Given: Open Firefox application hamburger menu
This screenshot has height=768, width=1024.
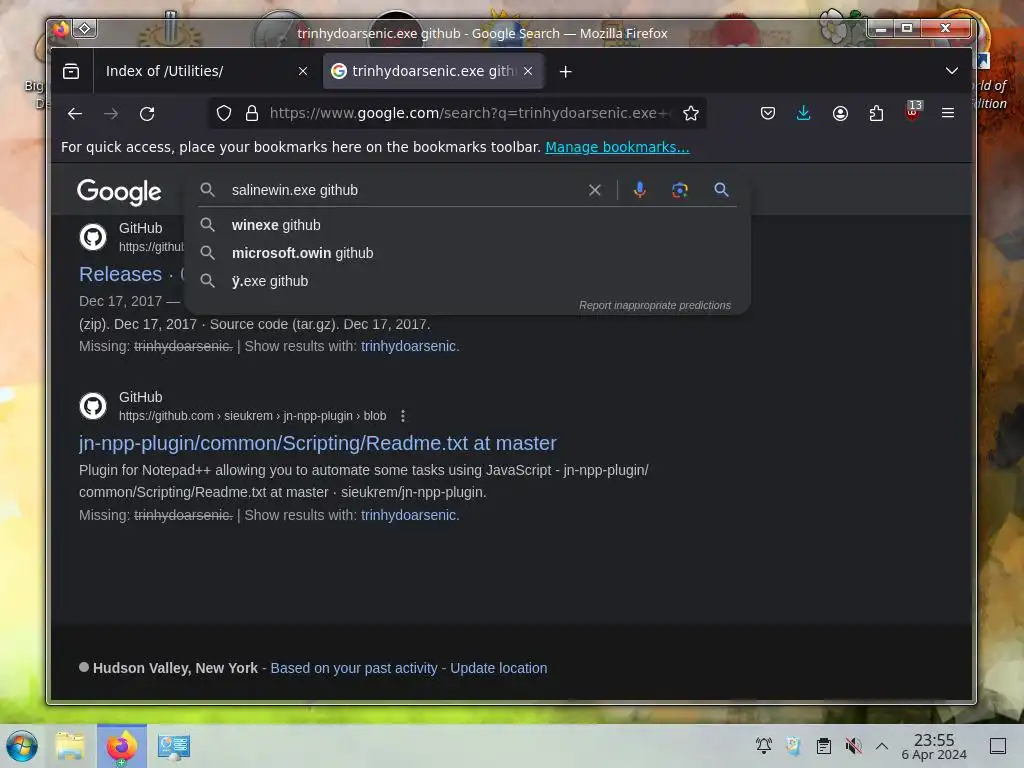Looking at the screenshot, I should [948, 114].
